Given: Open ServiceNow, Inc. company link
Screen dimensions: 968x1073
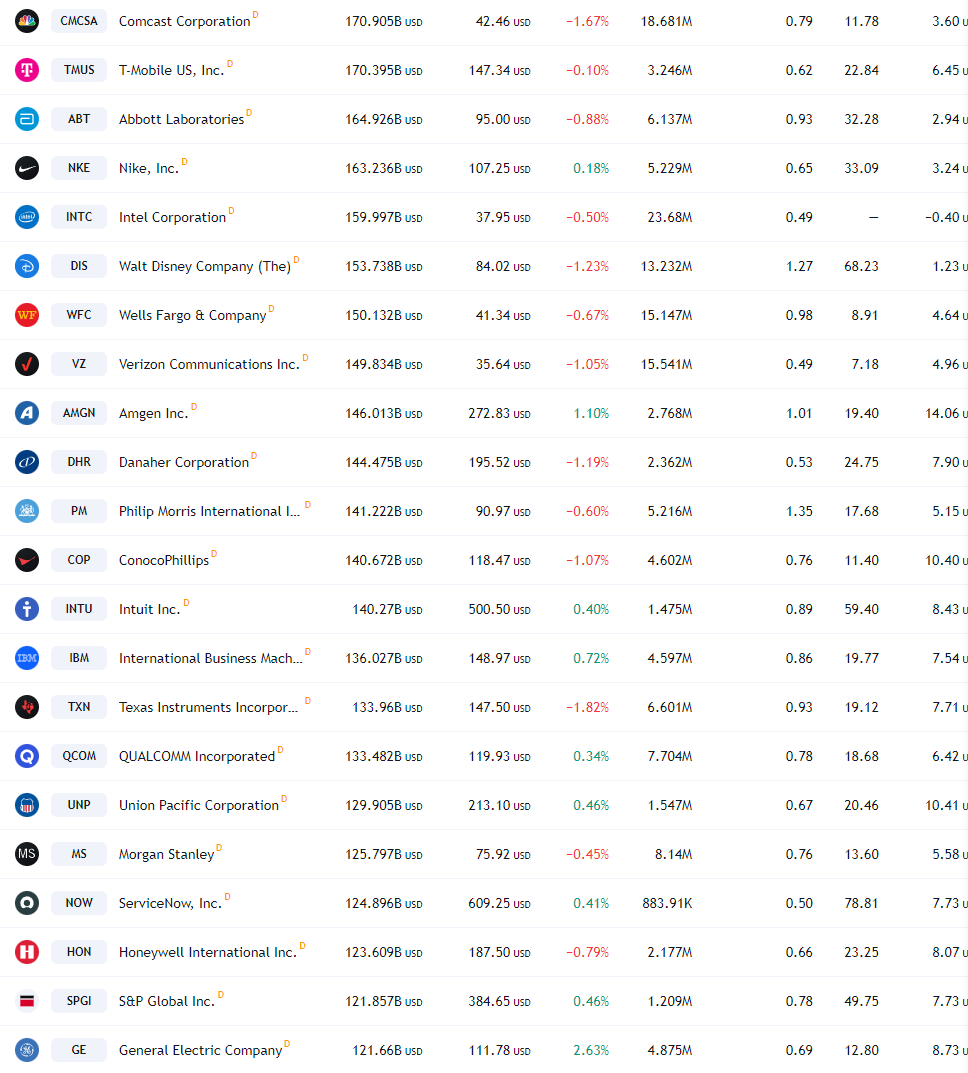Looking at the screenshot, I should [170, 903].
